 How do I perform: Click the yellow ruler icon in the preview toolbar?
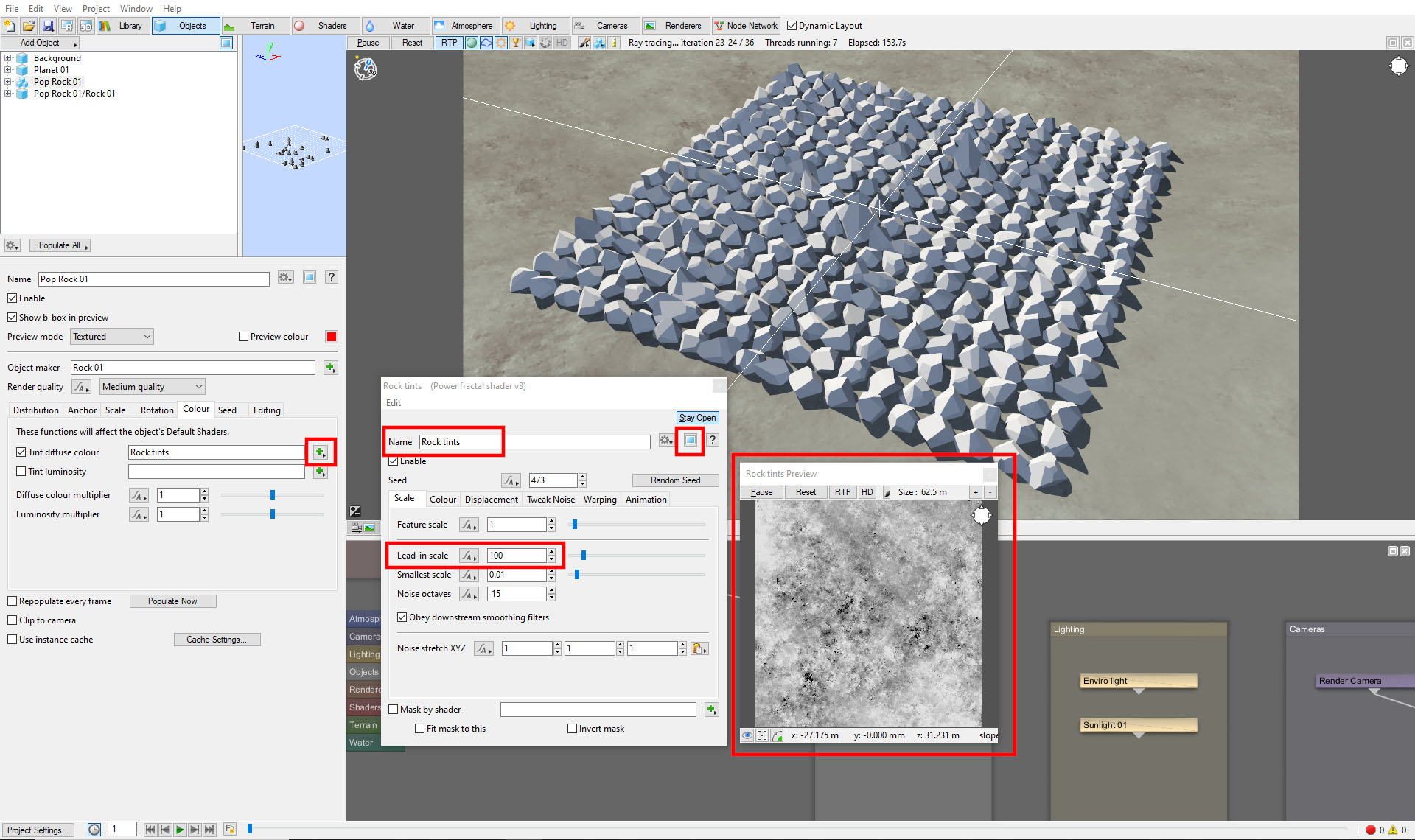pos(614,43)
